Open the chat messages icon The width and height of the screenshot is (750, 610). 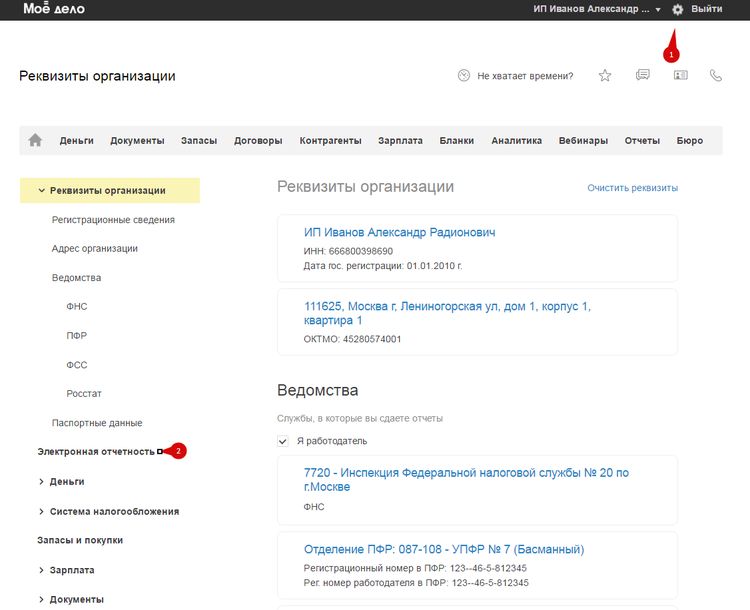pyautogui.click(x=643, y=75)
